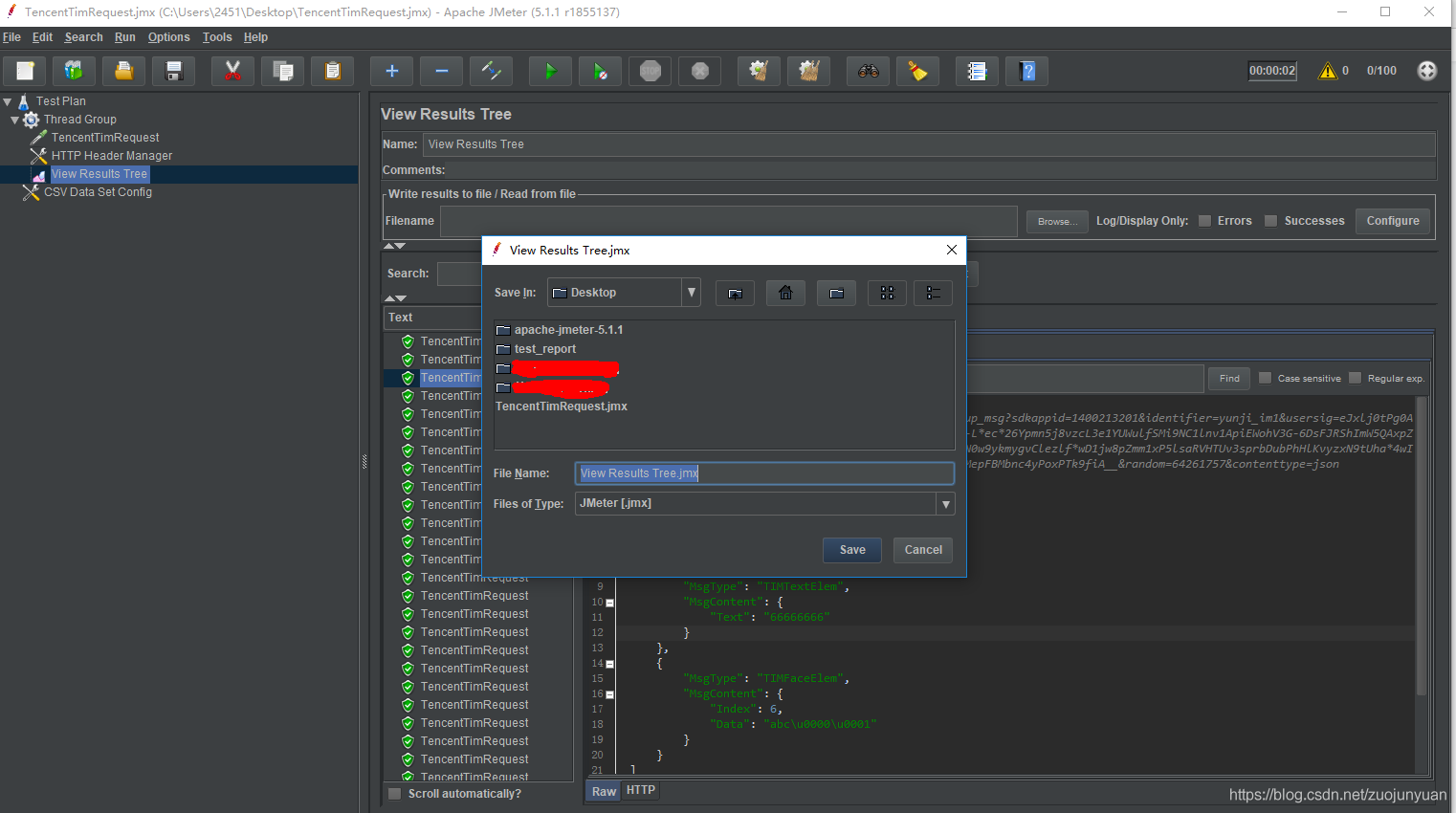The height and width of the screenshot is (813, 1456).
Task: Open Search with the binoculars icon
Action: point(868,71)
